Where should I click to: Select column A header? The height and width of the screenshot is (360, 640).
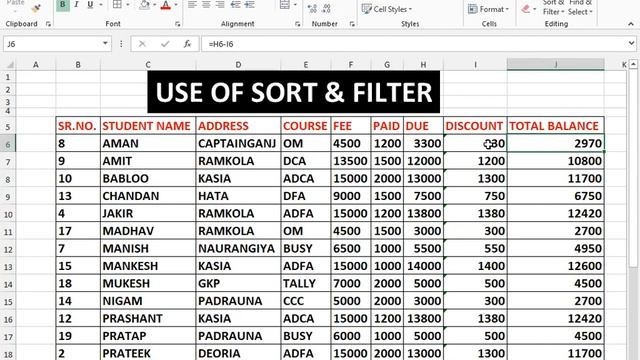tap(36, 64)
